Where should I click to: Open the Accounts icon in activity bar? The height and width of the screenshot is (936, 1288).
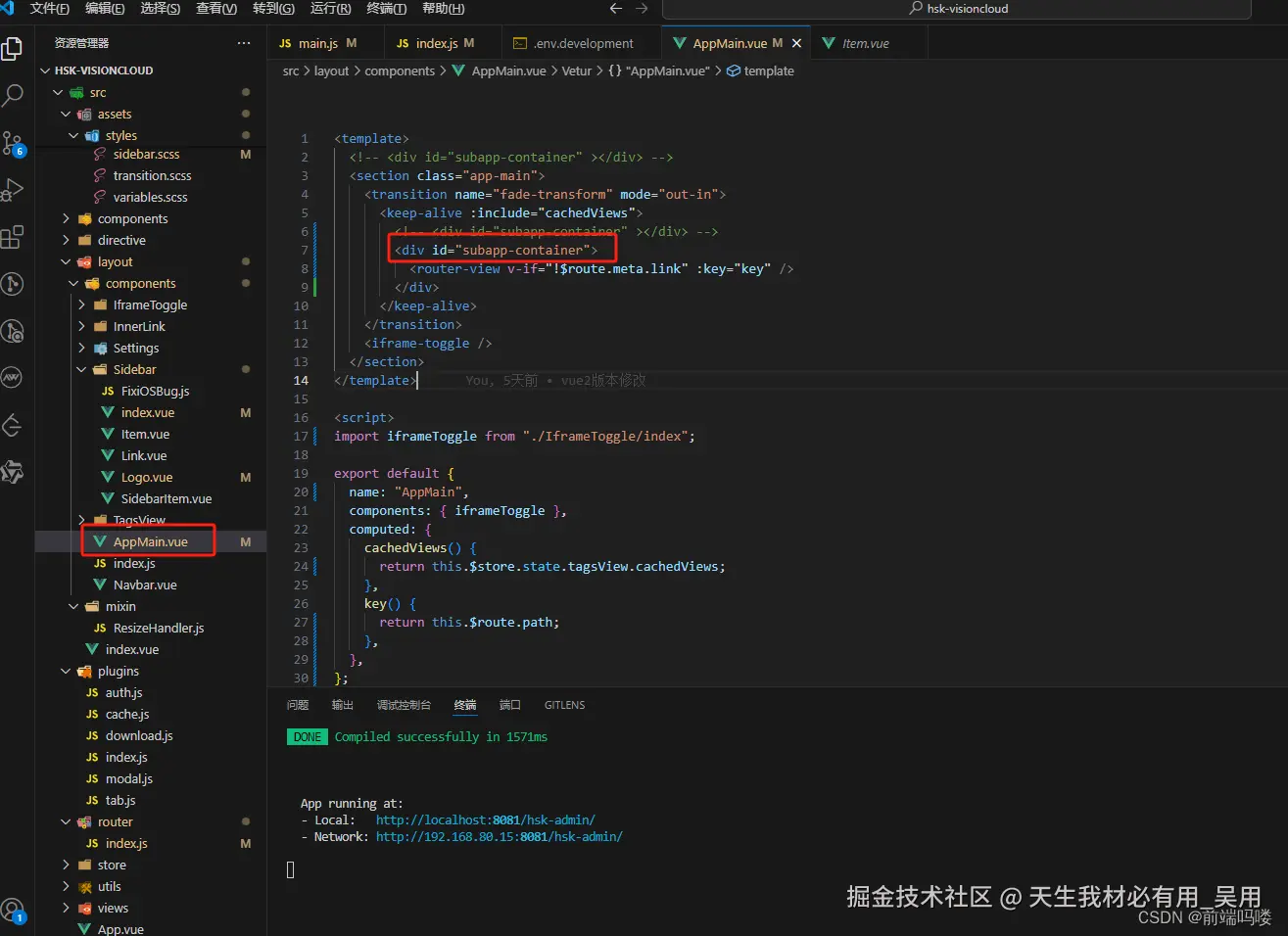click(13, 911)
